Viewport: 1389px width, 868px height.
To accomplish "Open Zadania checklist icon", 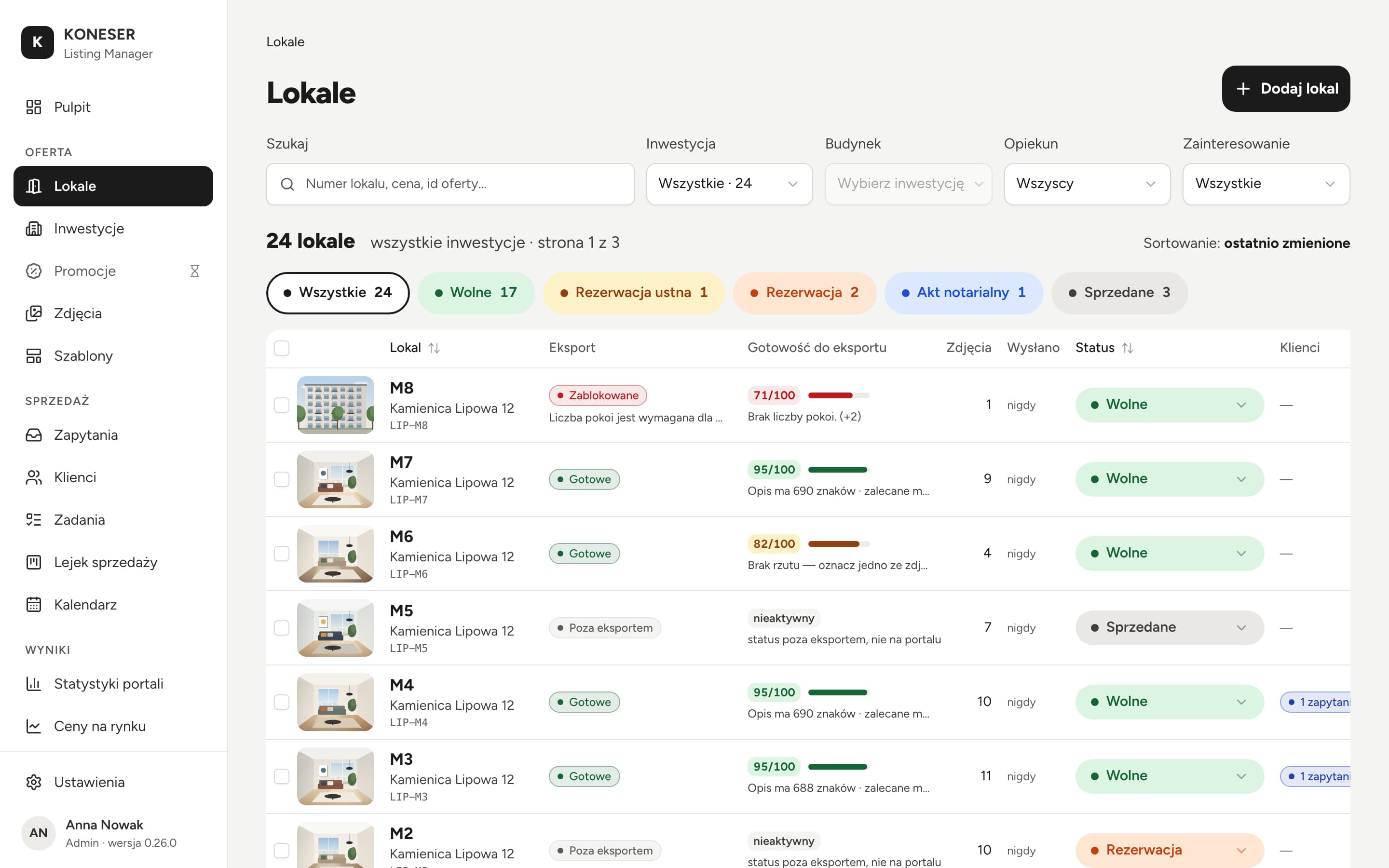I will point(34,520).
